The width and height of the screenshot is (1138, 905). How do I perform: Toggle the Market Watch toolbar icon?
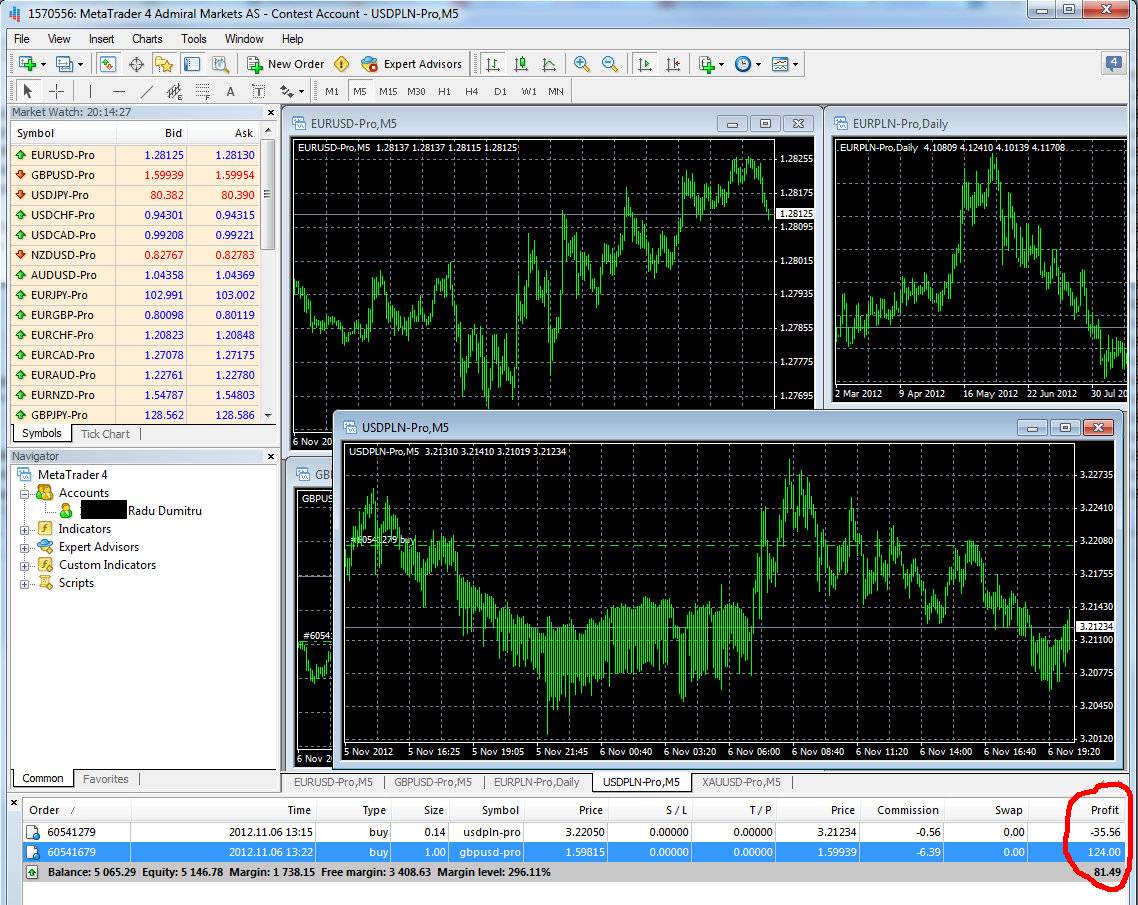(107, 64)
